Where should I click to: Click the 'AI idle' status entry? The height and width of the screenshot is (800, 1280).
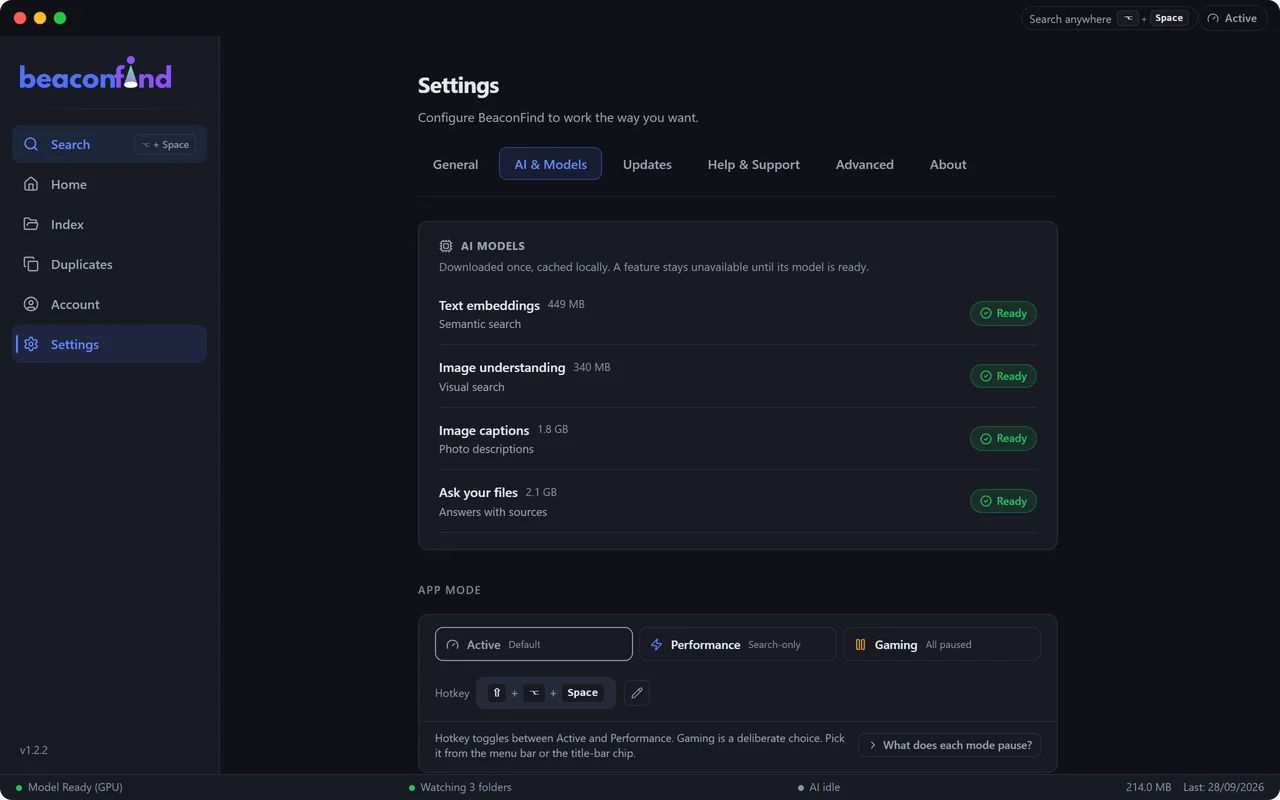(819, 787)
